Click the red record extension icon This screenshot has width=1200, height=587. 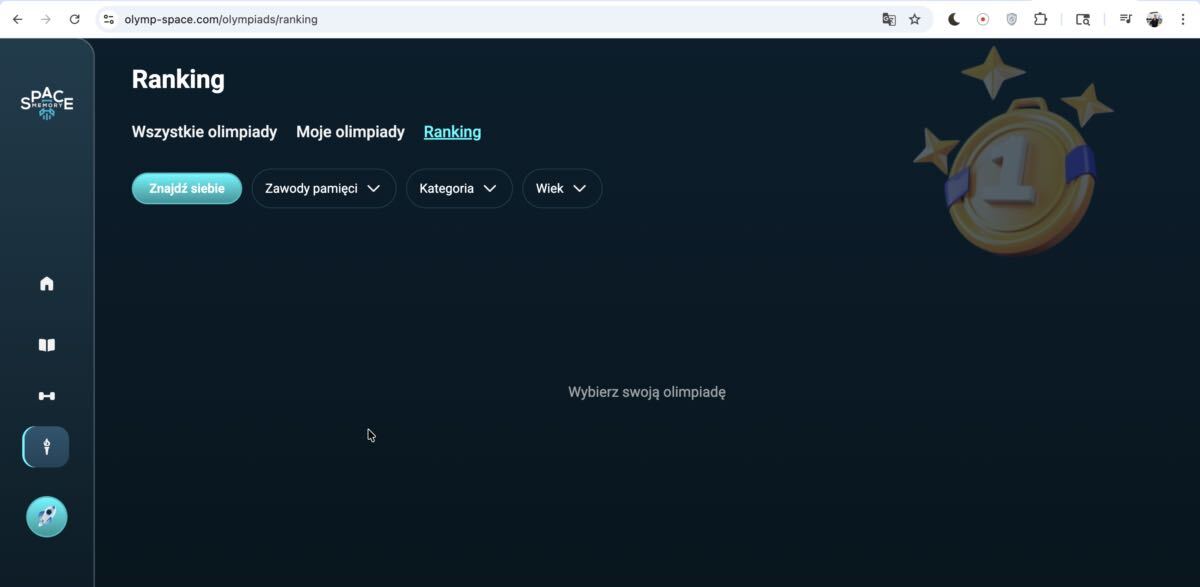coord(983,19)
